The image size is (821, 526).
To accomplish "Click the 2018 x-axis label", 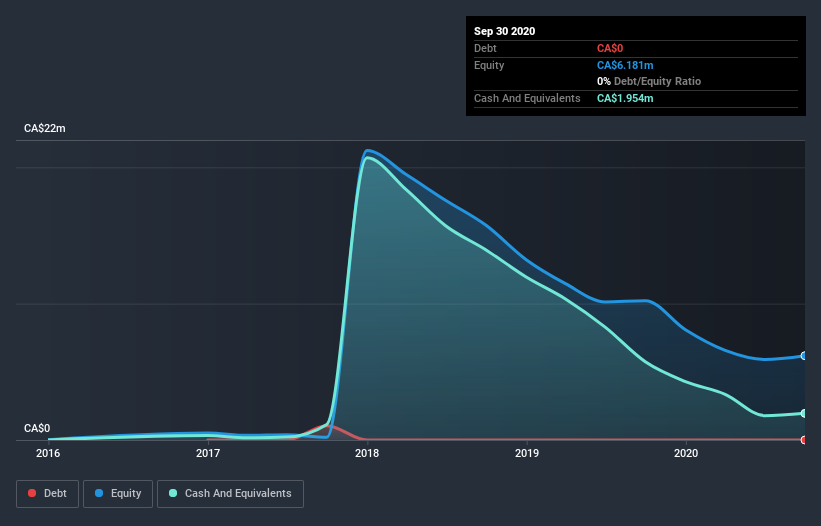I will [367, 453].
